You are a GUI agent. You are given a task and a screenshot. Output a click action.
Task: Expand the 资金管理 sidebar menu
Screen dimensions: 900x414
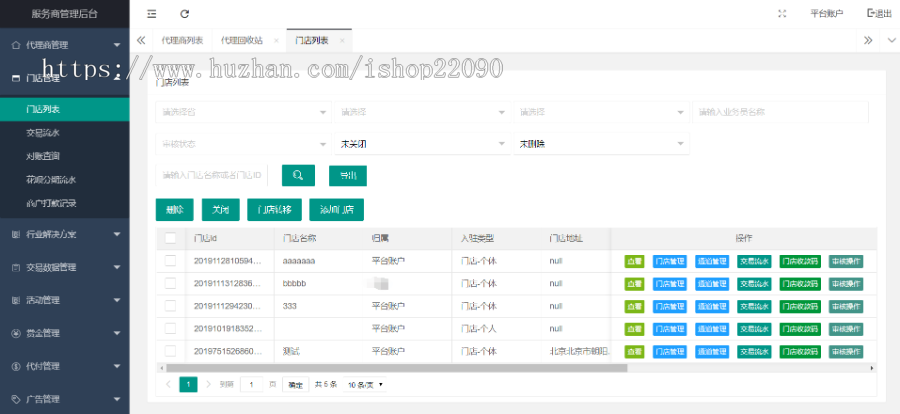pos(65,333)
